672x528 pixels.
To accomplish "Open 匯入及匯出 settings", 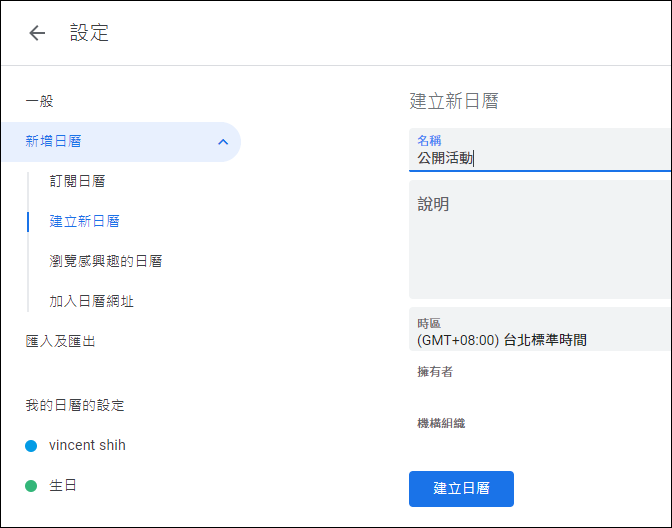I will point(60,341).
